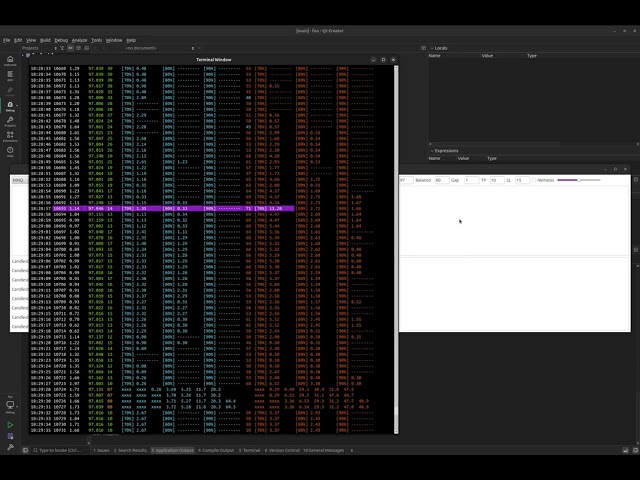Start debugging with the debug-run icon

pyautogui.click(x=10, y=436)
